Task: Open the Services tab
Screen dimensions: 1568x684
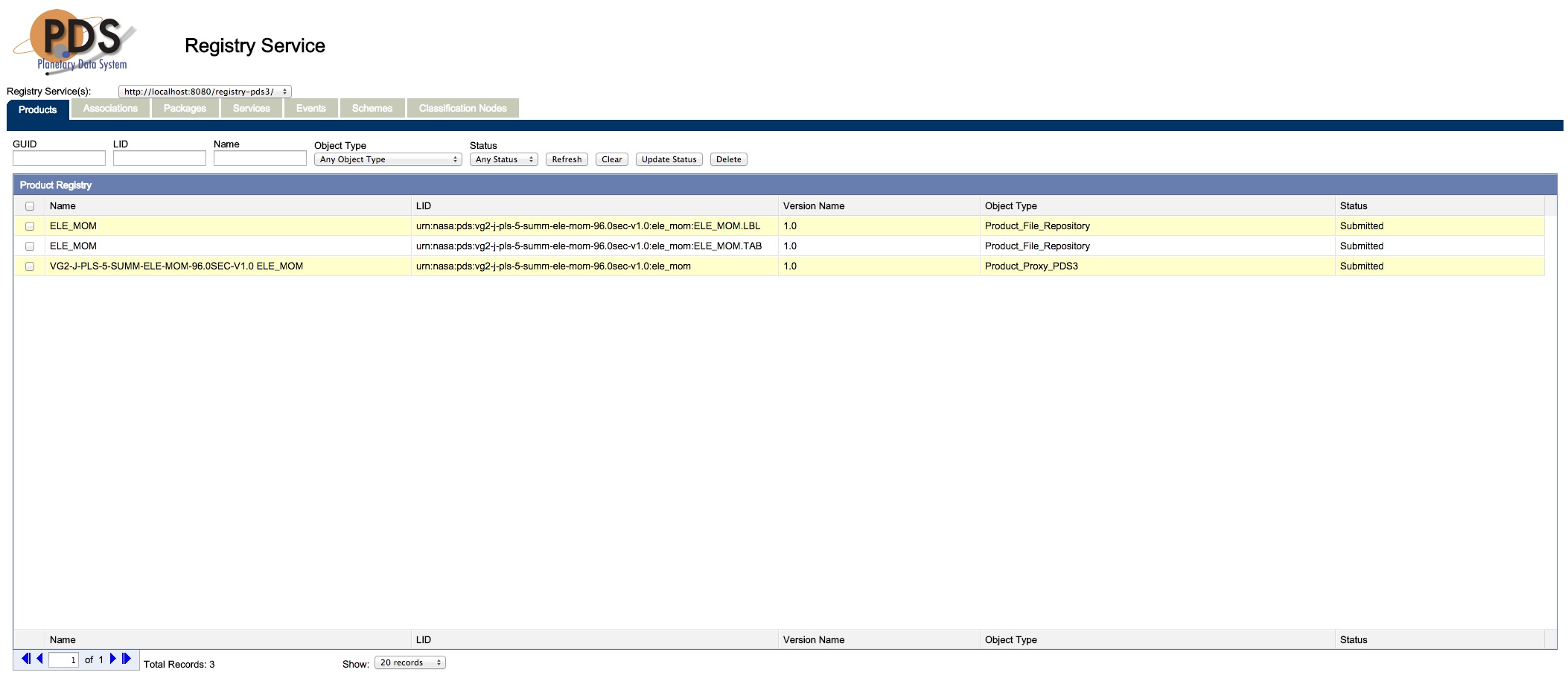Action: [252, 108]
